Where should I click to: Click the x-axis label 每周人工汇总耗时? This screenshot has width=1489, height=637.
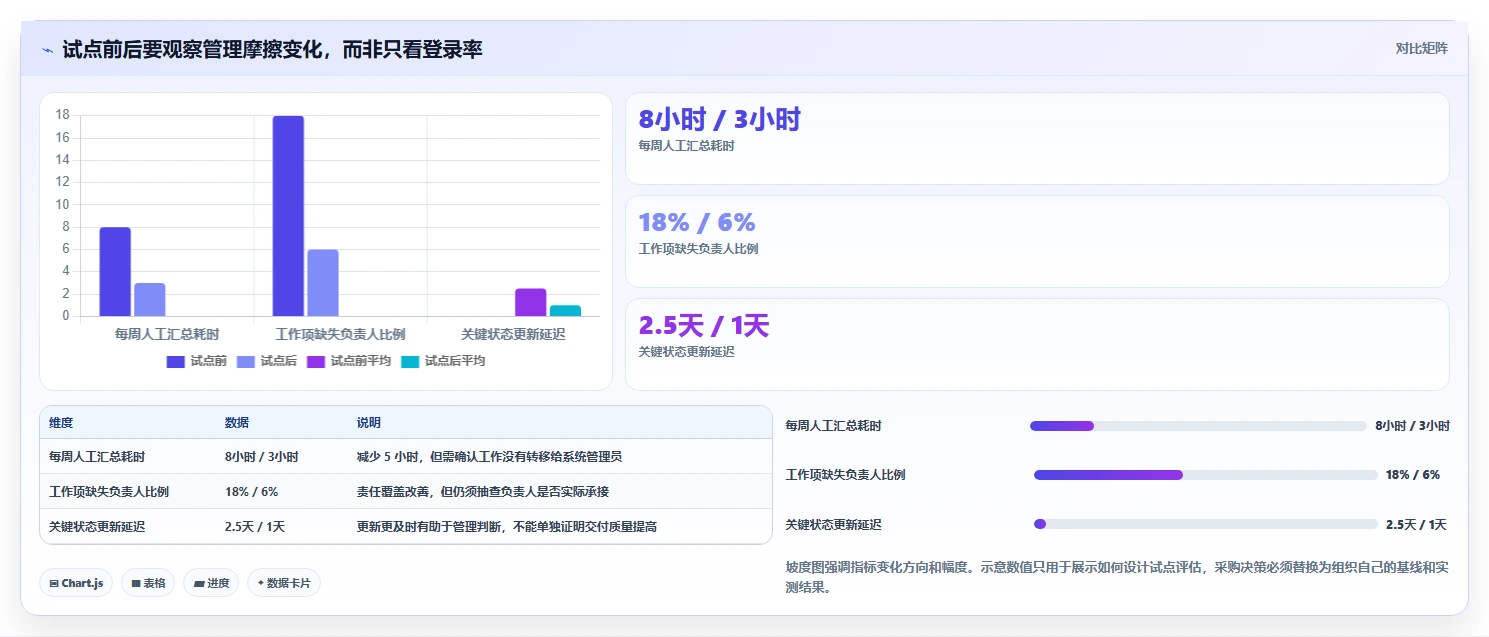167,334
